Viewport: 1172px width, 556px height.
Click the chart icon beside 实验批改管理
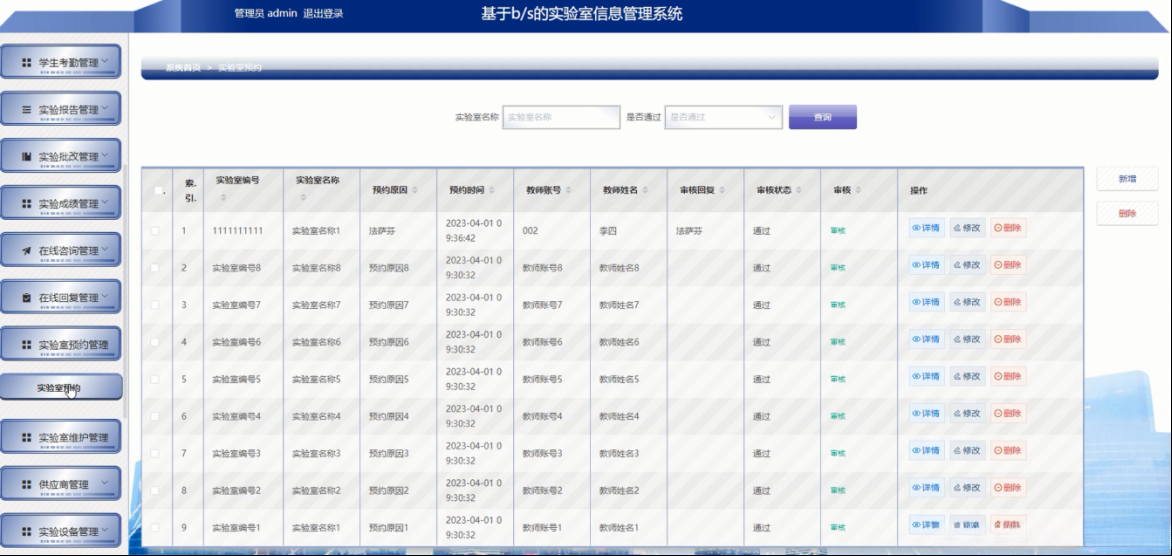[26, 157]
